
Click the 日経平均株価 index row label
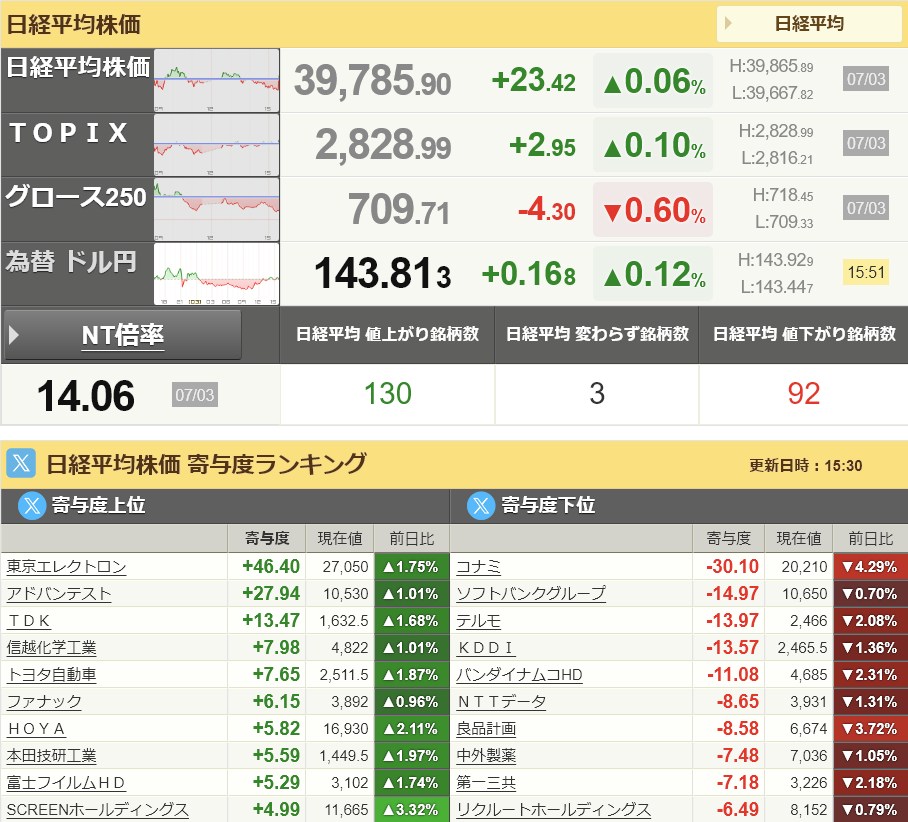(x=78, y=67)
